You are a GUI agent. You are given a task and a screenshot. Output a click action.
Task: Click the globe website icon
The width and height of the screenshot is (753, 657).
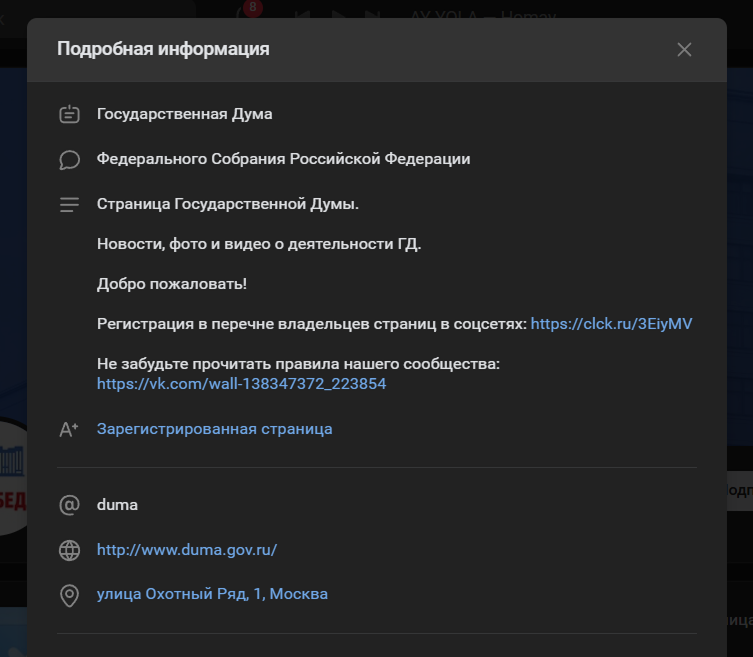69,550
